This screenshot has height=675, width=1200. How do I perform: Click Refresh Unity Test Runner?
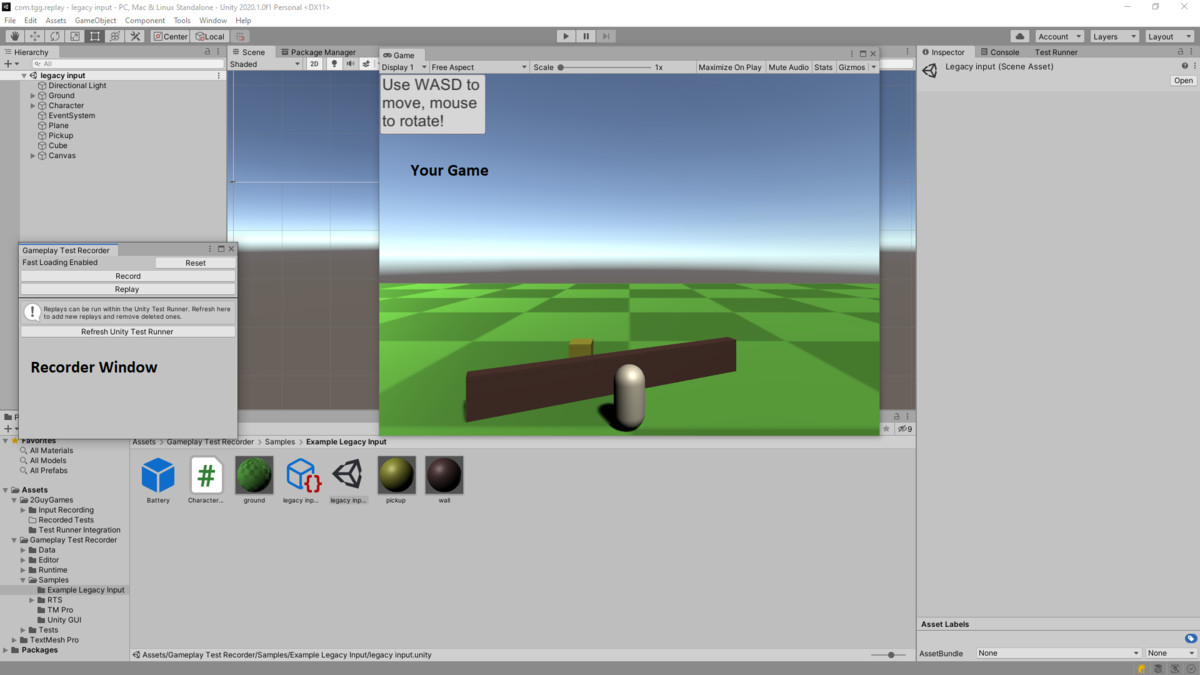tap(127, 331)
